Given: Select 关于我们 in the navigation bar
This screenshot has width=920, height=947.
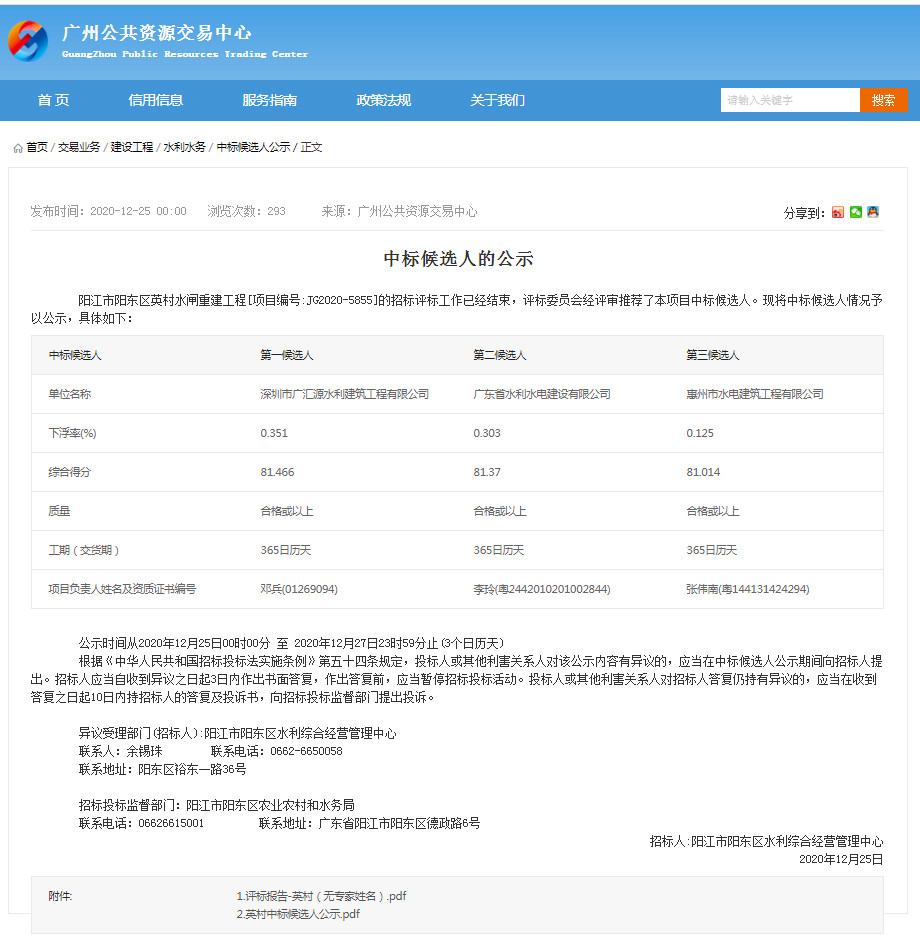Looking at the screenshot, I should pos(497,100).
